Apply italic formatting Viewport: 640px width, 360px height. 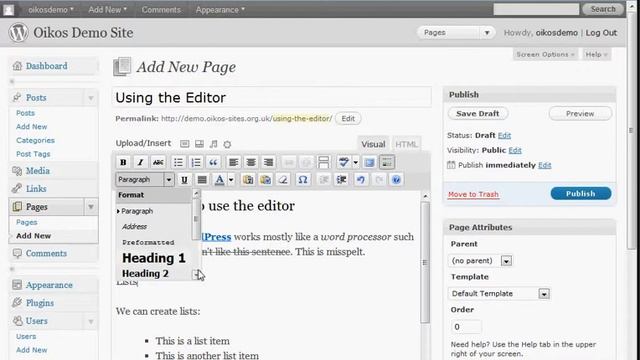click(141, 162)
